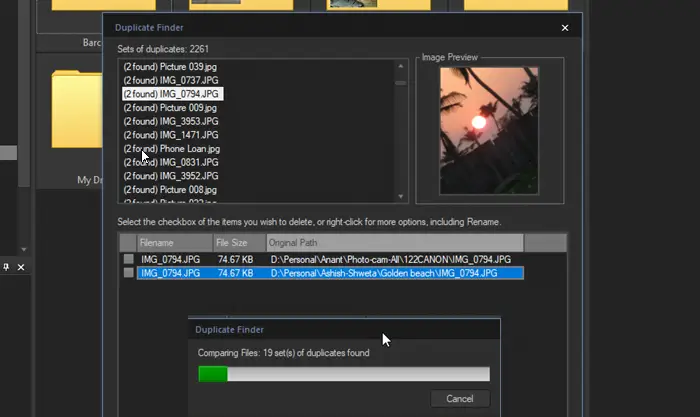Click the down arrow of the duplicates list scrollbar
The image size is (700, 417).
pos(400,196)
